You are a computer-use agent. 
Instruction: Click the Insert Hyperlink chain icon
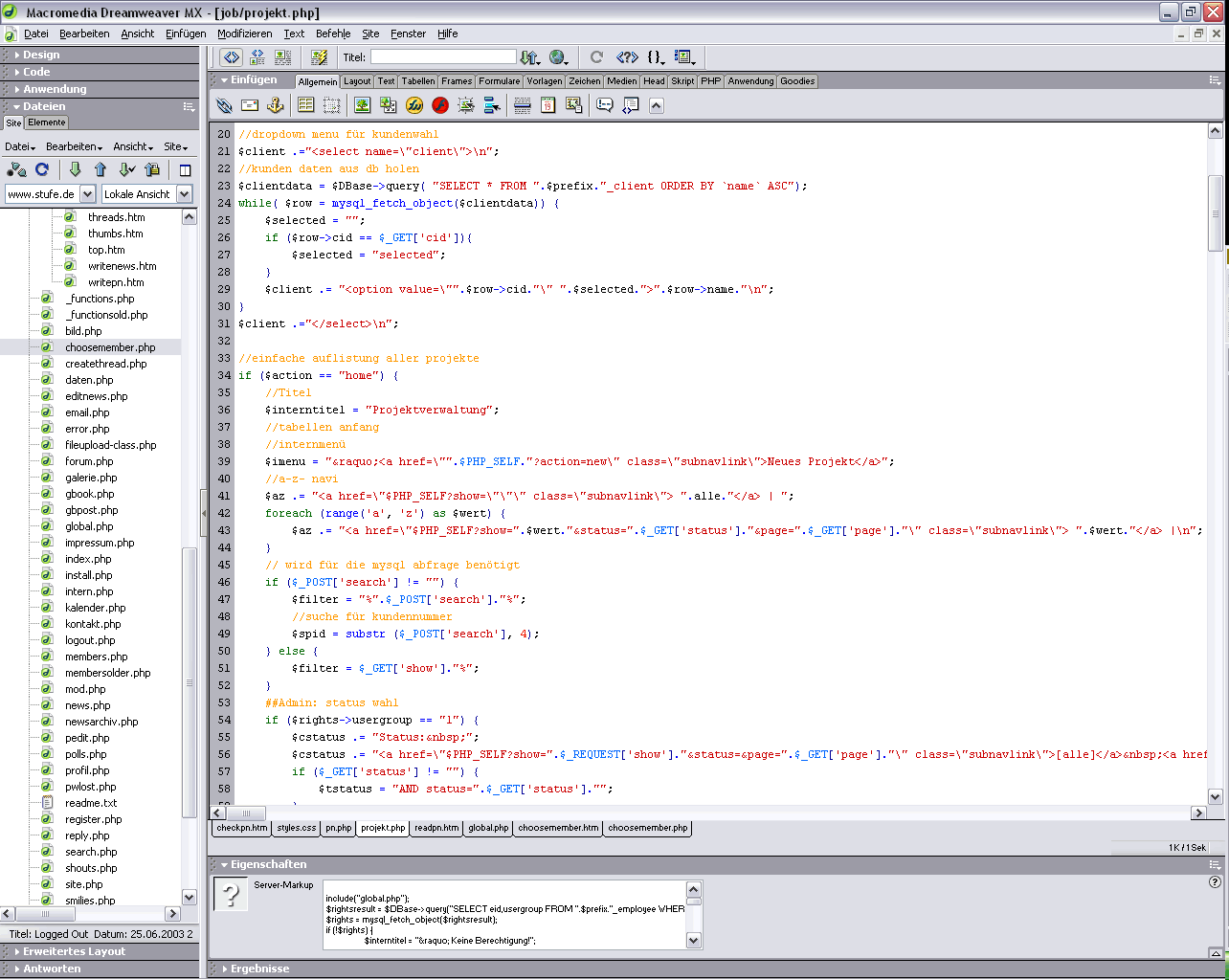coord(224,105)
